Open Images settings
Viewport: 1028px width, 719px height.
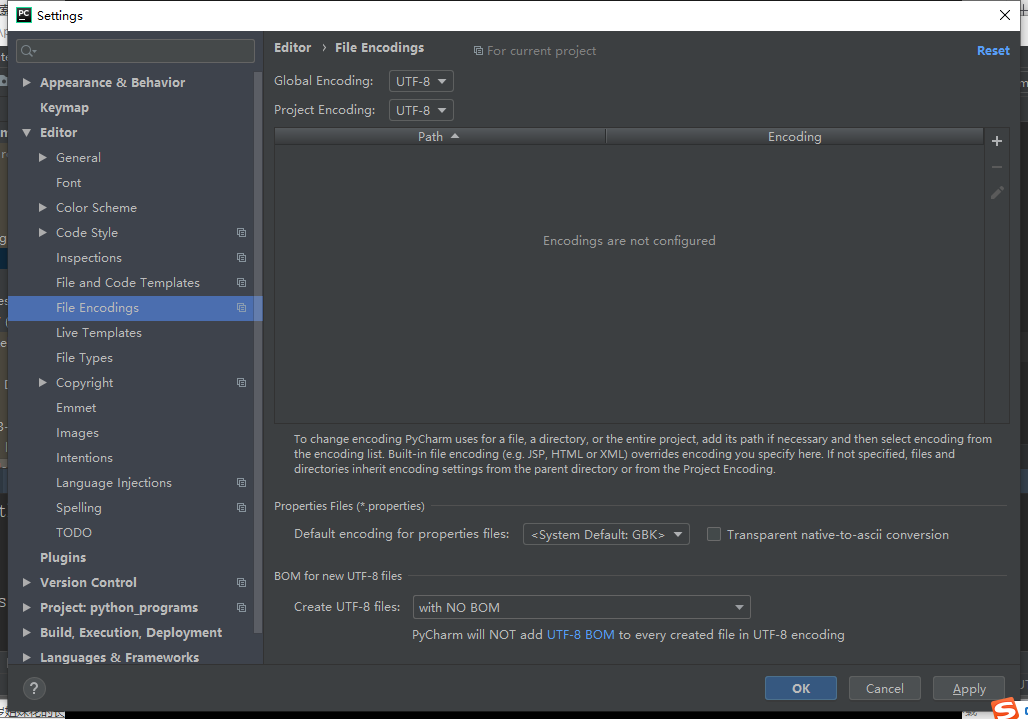pyautogui.click(x=77, y=433)
